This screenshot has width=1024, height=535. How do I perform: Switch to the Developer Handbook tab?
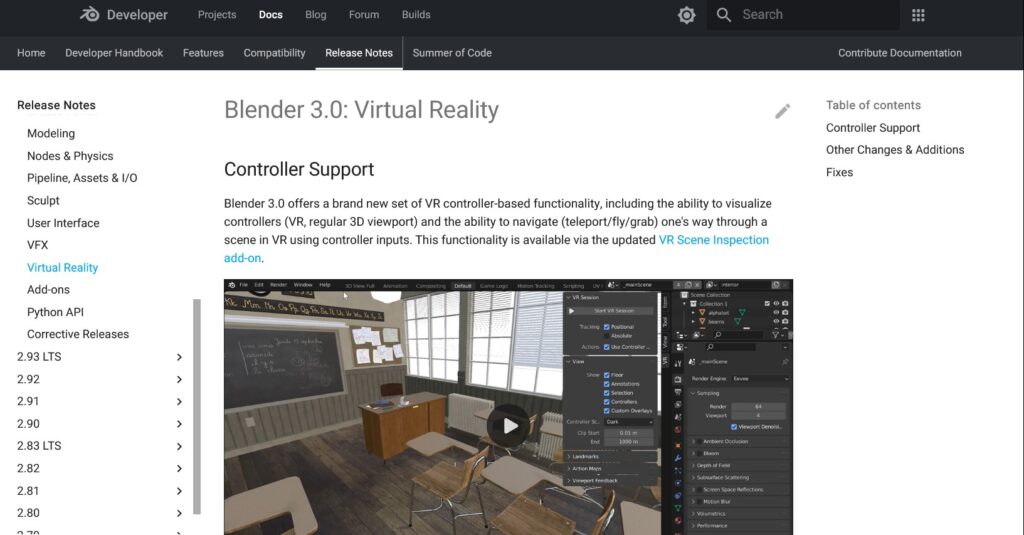[x=114, y=53]
